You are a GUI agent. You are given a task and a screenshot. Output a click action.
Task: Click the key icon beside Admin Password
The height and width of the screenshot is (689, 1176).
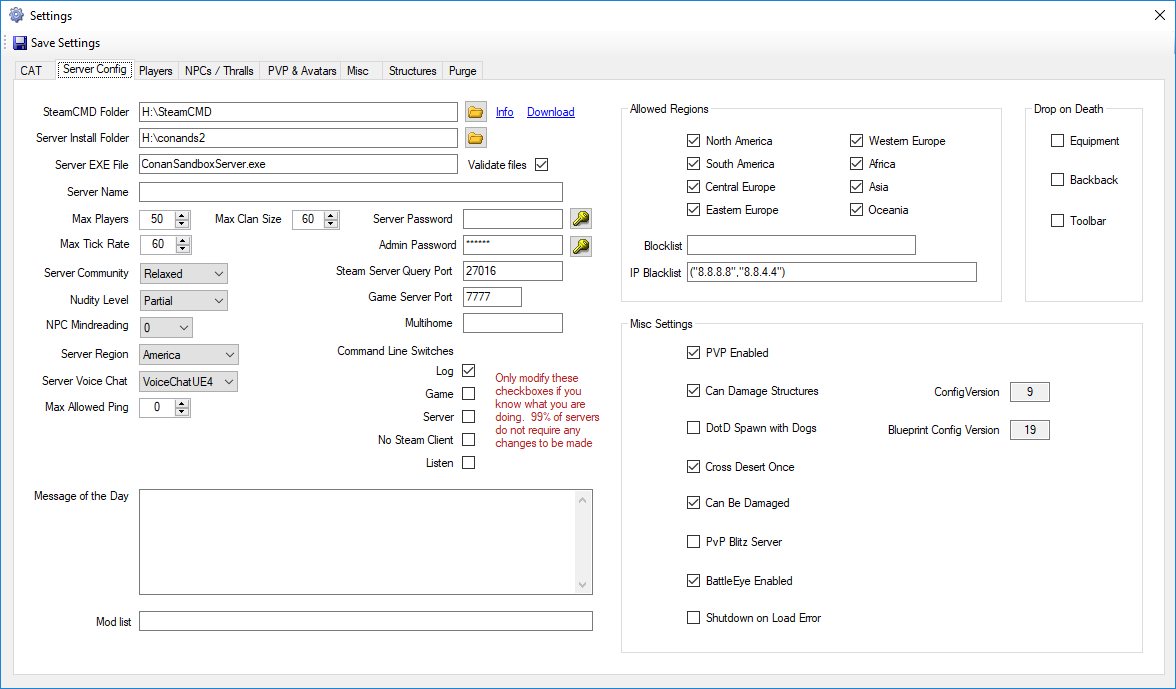tap(580, 245)
